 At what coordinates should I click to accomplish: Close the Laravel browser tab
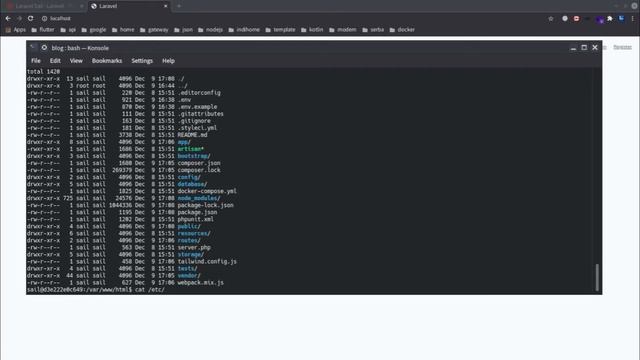pyautogui.click(x=165, y=6)
